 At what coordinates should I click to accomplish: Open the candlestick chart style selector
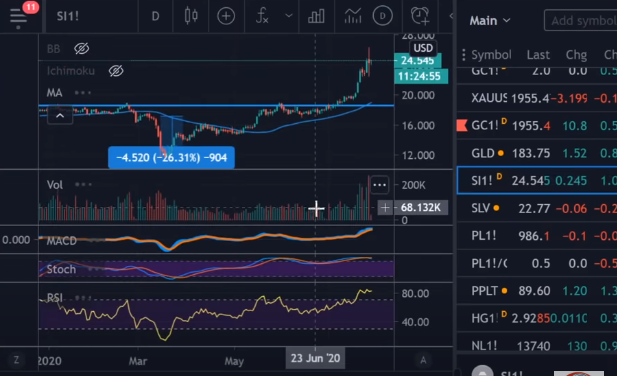191,16
